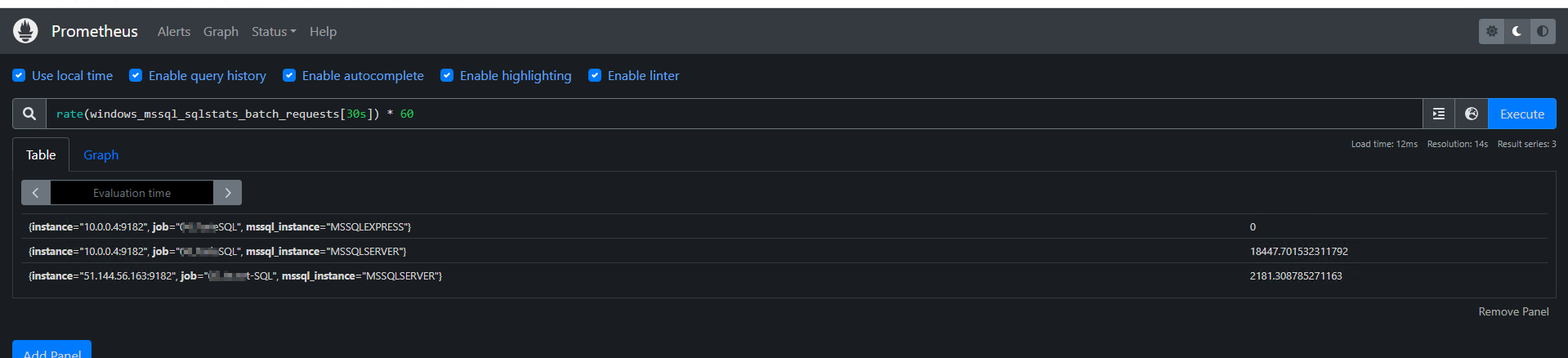Step evaluation time forward with right arrow
This screenshot has height=358, width=1568.
(x=228, y=193)
